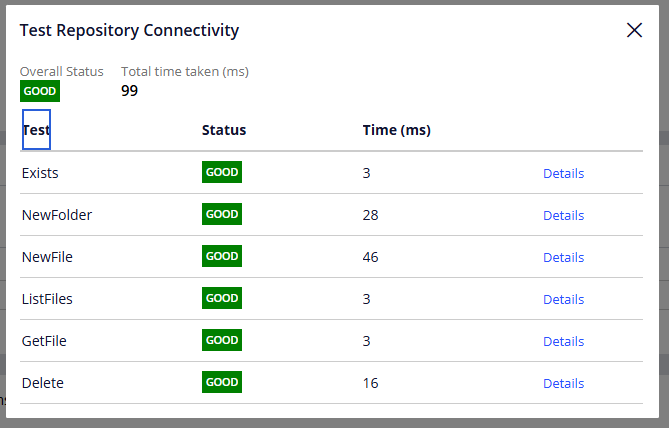Click the GOOD badge in NewFolder row

[222, 214]
